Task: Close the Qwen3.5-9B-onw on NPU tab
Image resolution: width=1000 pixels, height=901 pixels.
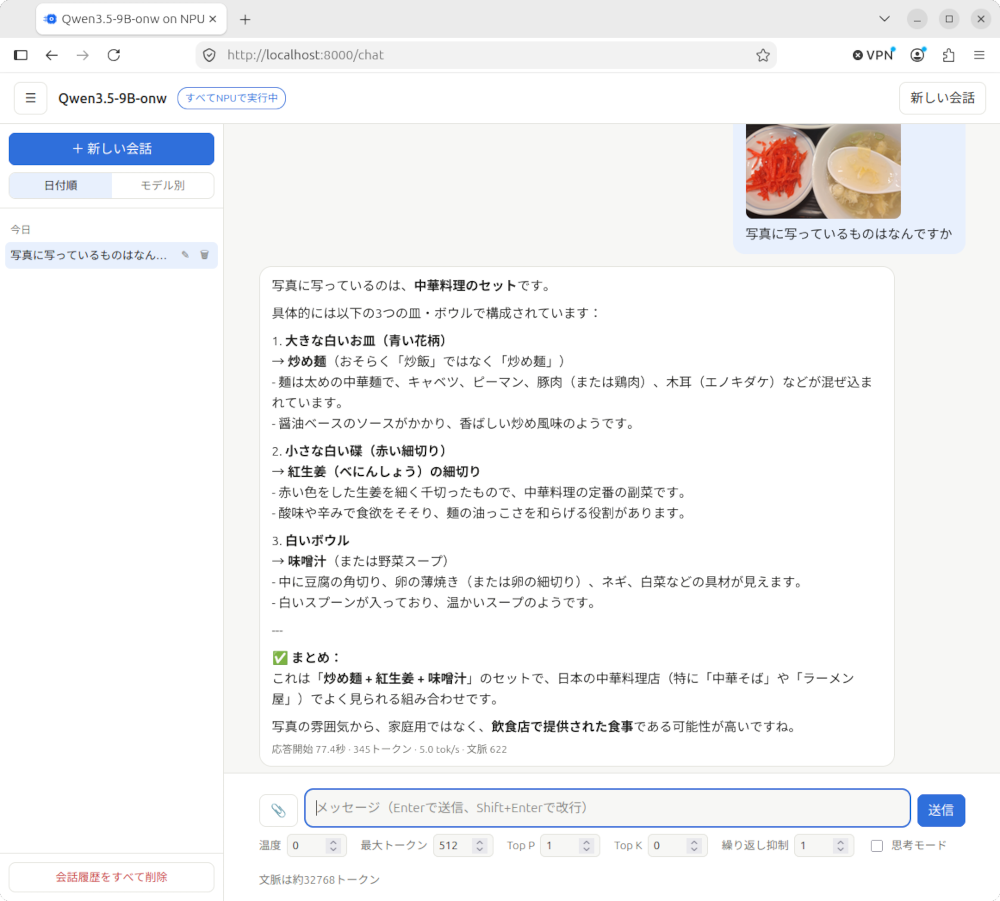Action: pyautogui.click(x=213, y=19)
